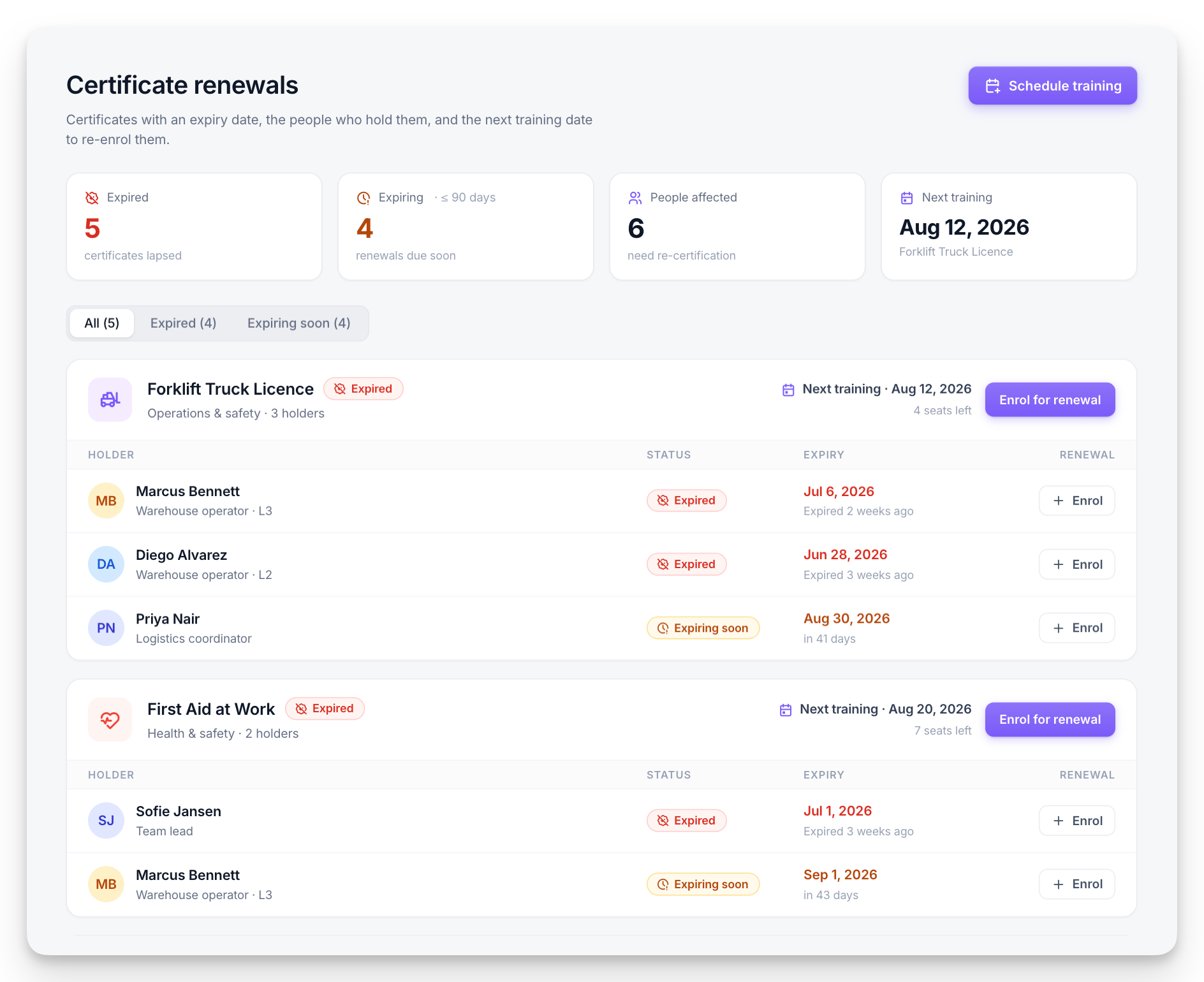This screenshot has height=982, width=1204.
Task: Click the people icon in People affected card
Action: click(x=635, y=198)
